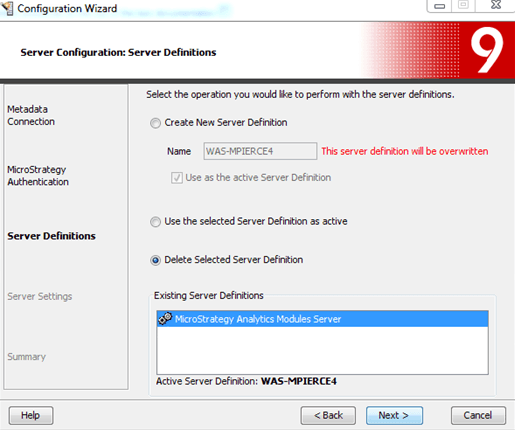This screenshot has height=430, width=515.
Task: Click the red overwritten warning text
Action: point(405,151)
